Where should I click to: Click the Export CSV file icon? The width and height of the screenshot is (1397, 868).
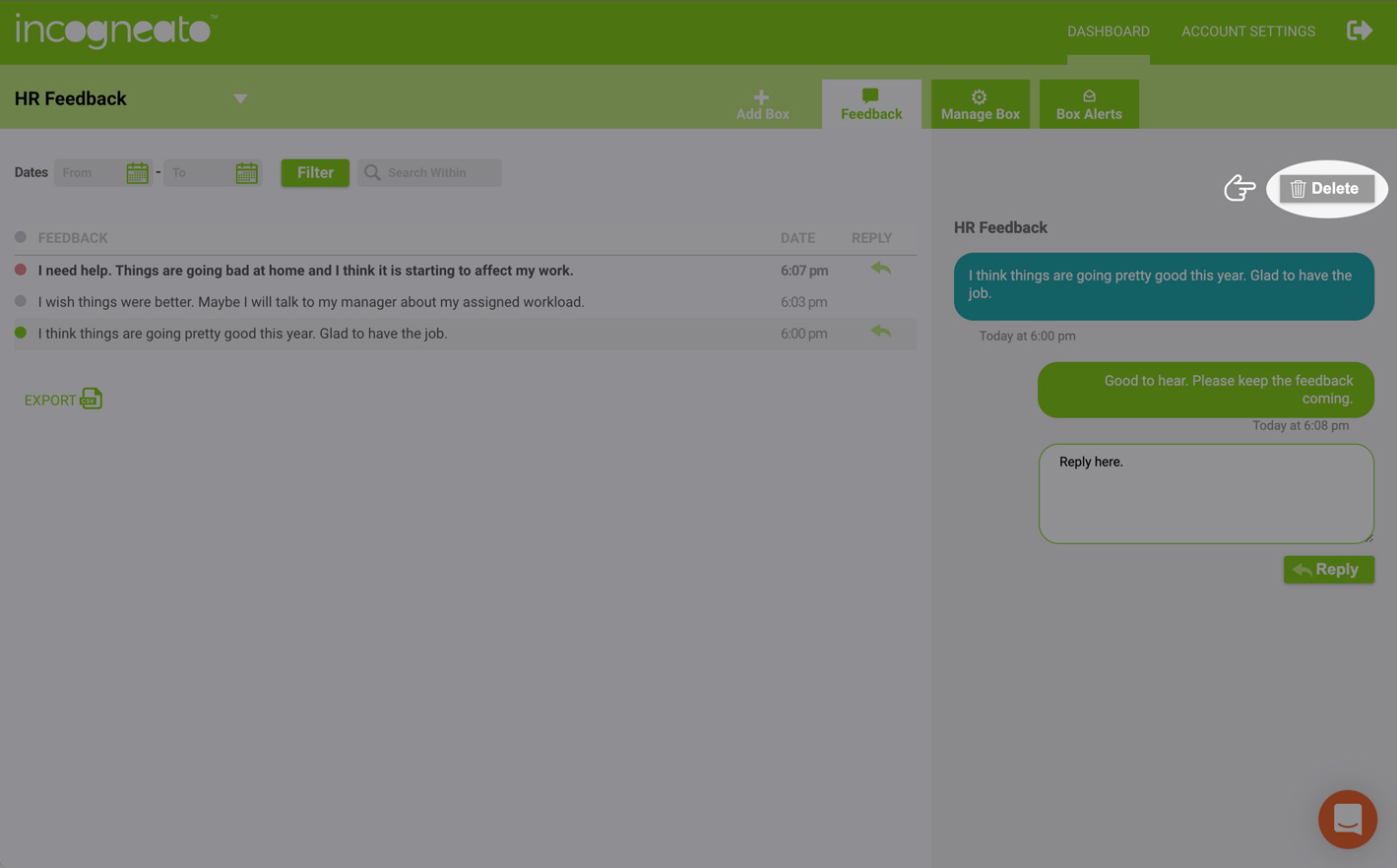[x=92, y=399]
